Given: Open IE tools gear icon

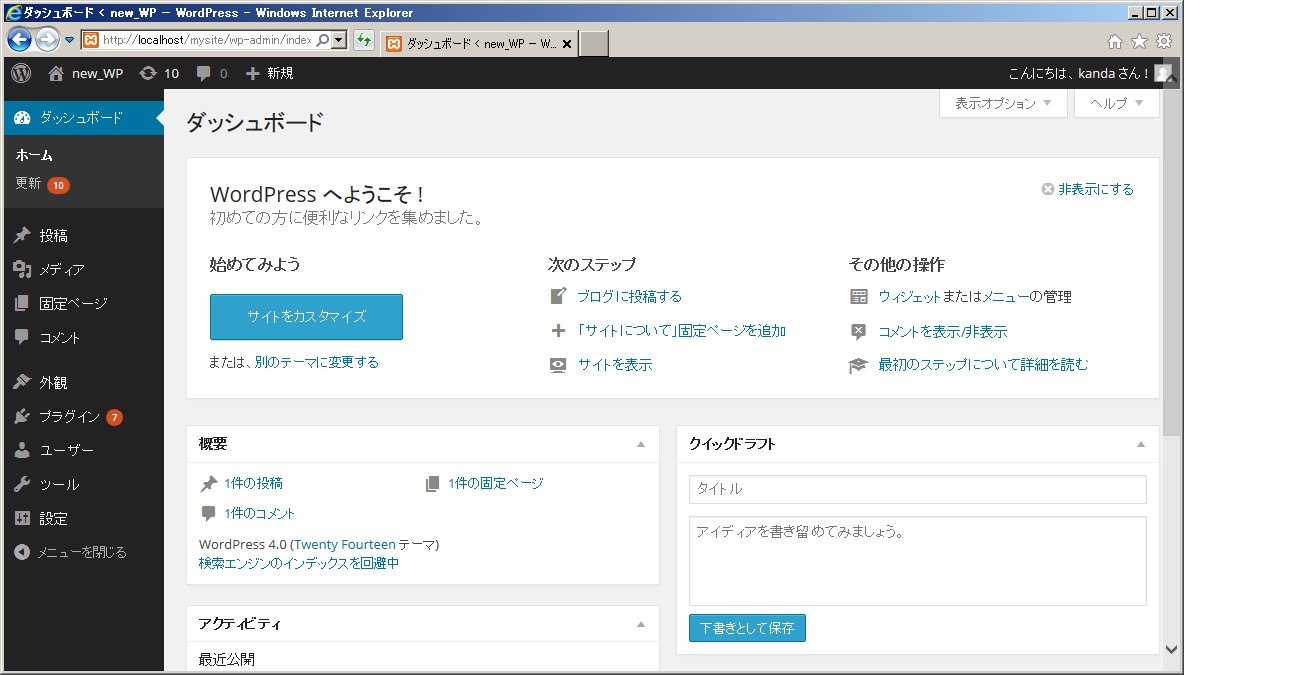Looking at the screenshot, I should pyautogui.click(x=1163, y=42).
